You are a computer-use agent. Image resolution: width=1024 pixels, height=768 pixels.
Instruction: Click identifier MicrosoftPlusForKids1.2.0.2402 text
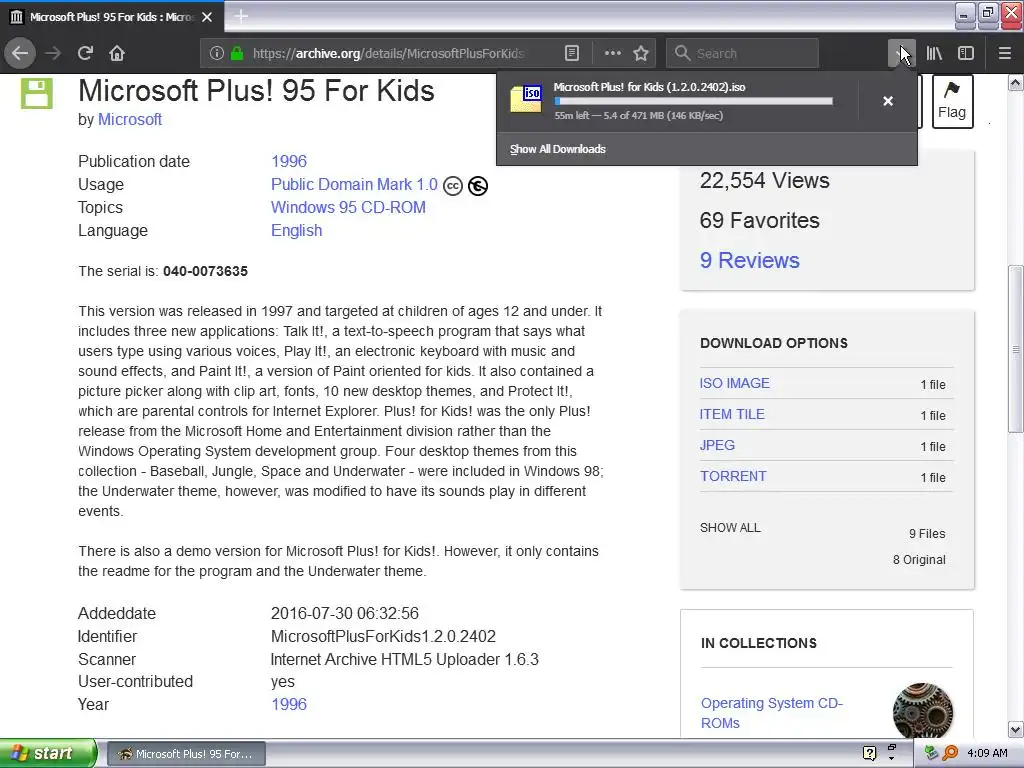pyautogui.click(x=383, y=636)
